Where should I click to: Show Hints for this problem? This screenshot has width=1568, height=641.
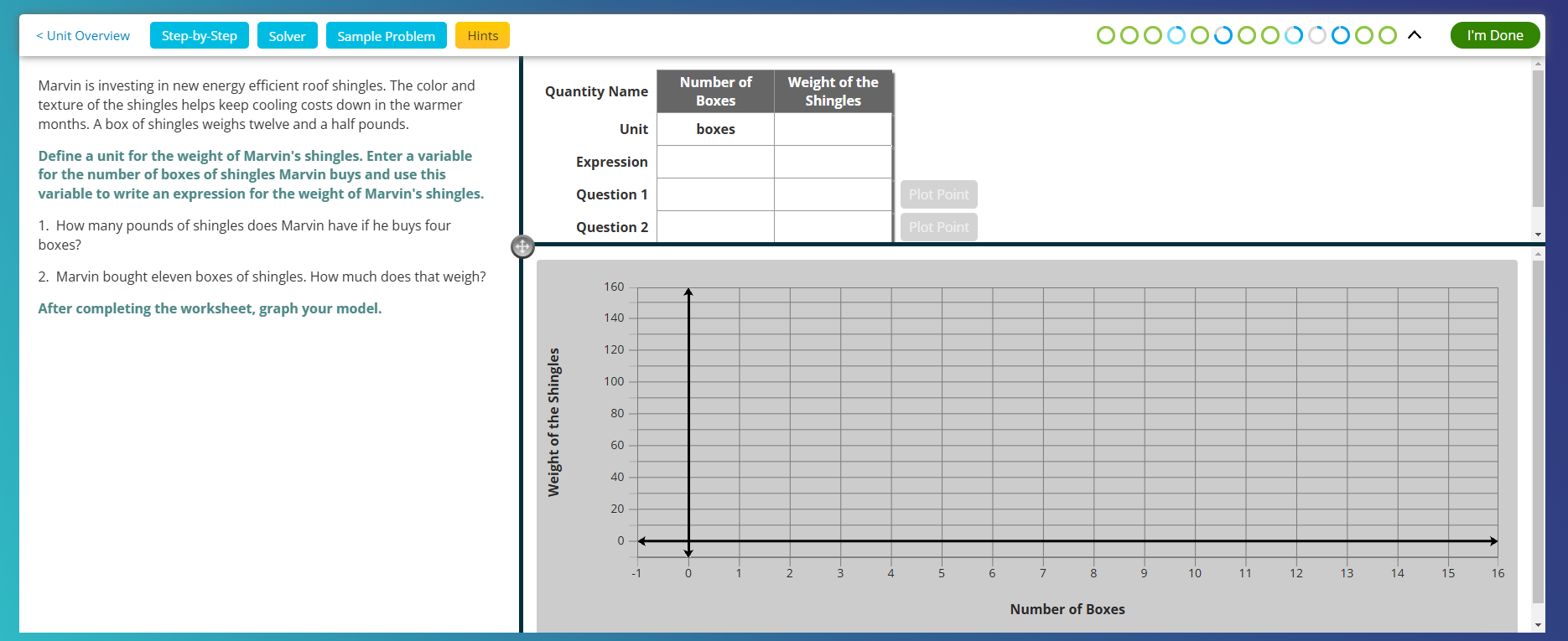click(482, 35)
